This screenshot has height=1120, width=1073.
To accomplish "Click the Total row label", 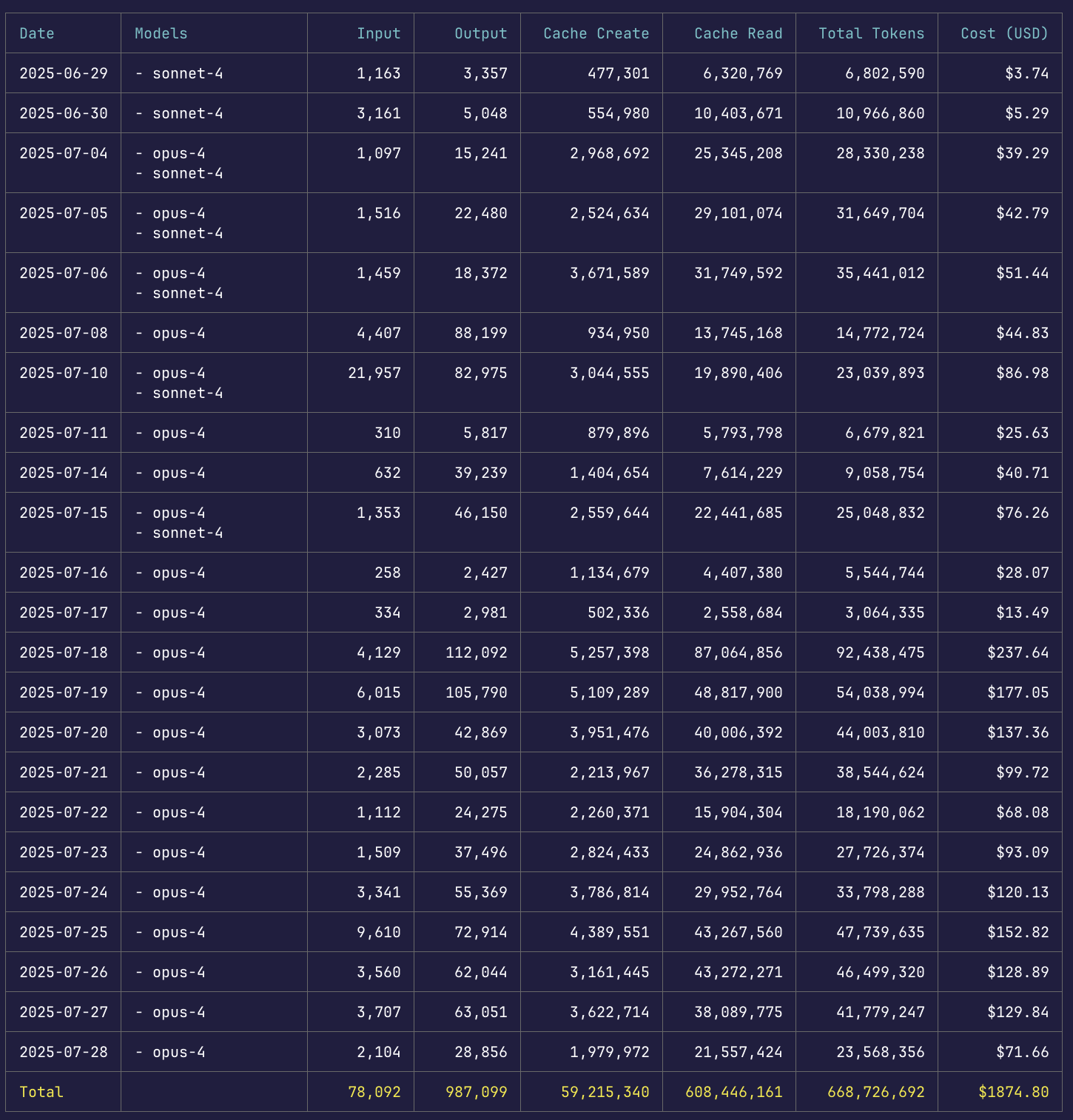I will click(x=41, y=1092).
